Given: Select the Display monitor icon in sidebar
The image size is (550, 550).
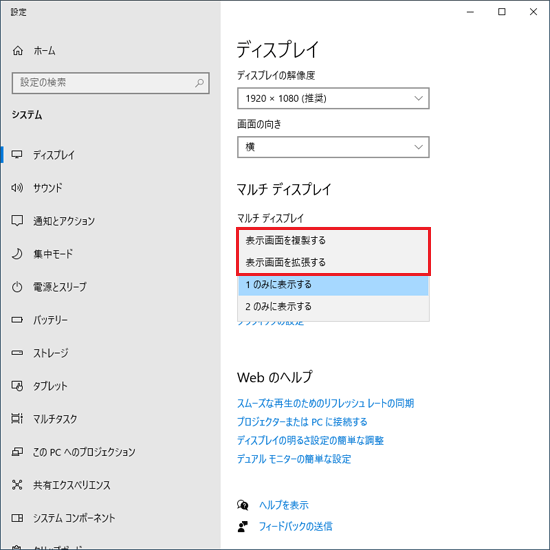Looking at the screenshot, I should point(17,155).
